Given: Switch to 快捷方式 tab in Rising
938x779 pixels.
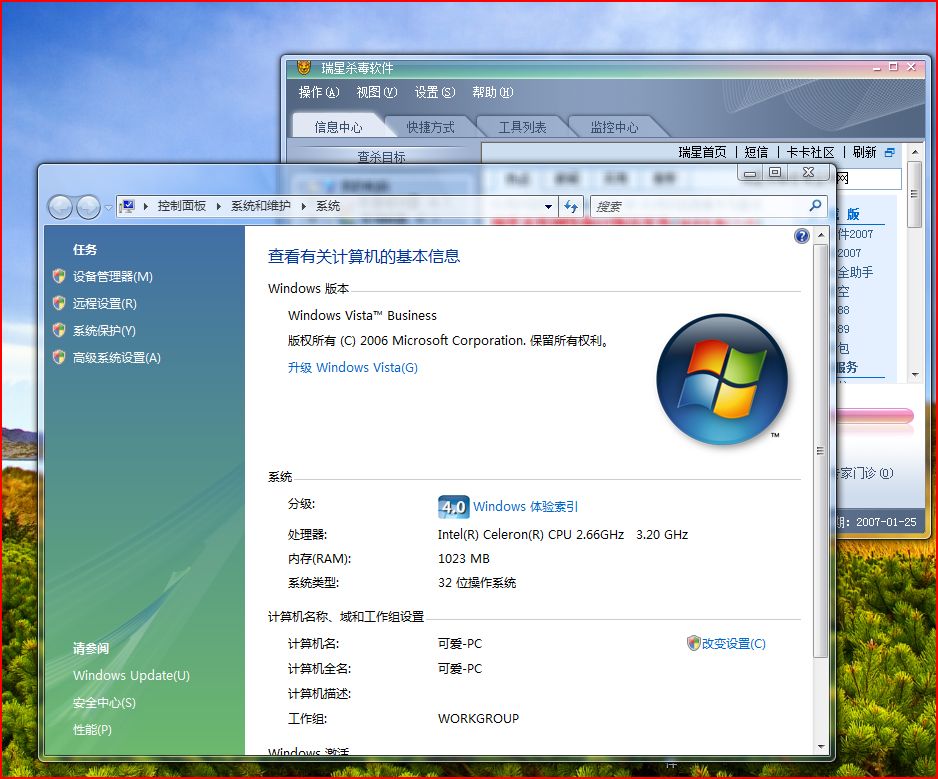Looking at the screenshot, I should (430, 127).
